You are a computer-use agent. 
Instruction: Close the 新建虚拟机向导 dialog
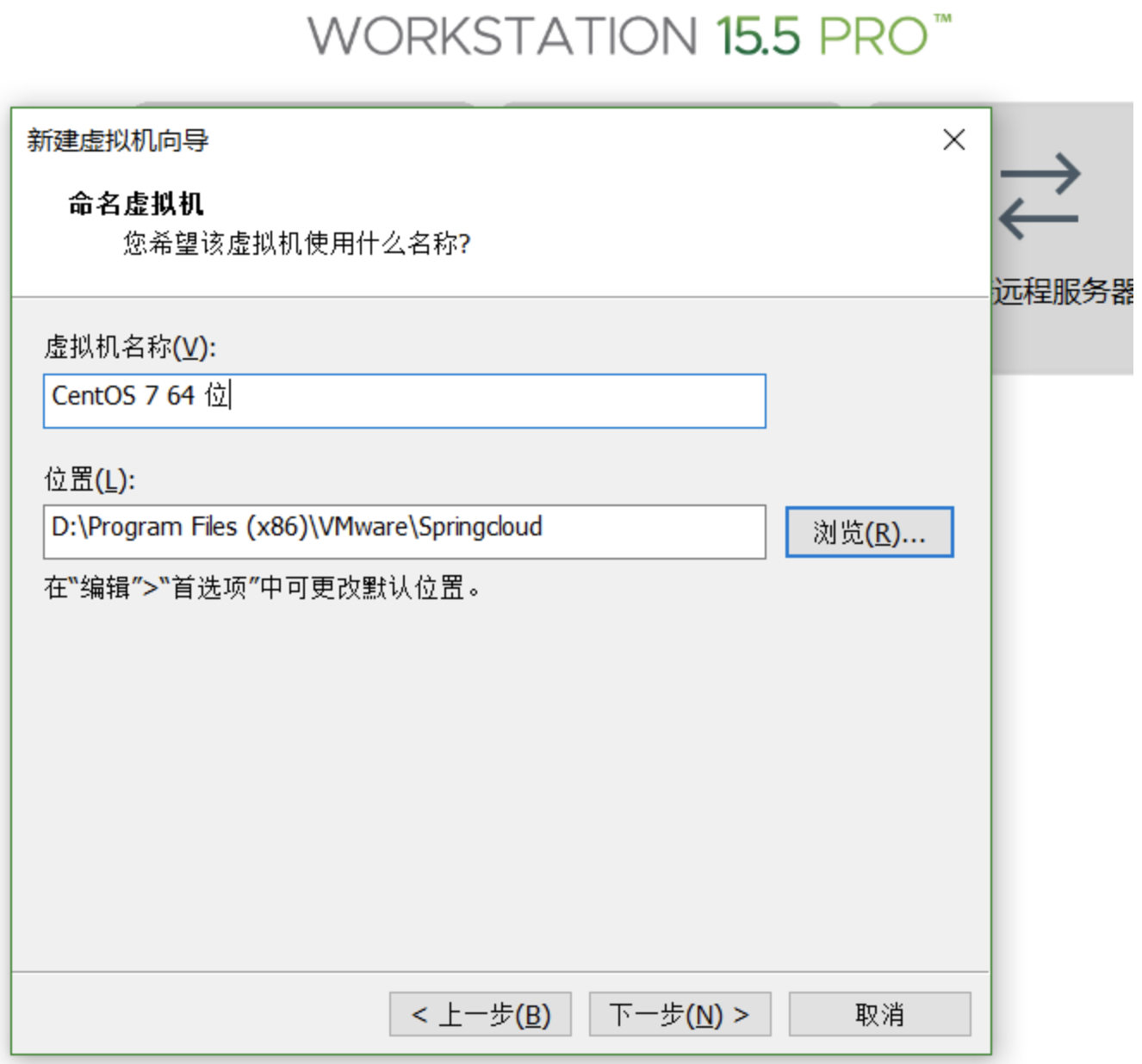point(953,139)
